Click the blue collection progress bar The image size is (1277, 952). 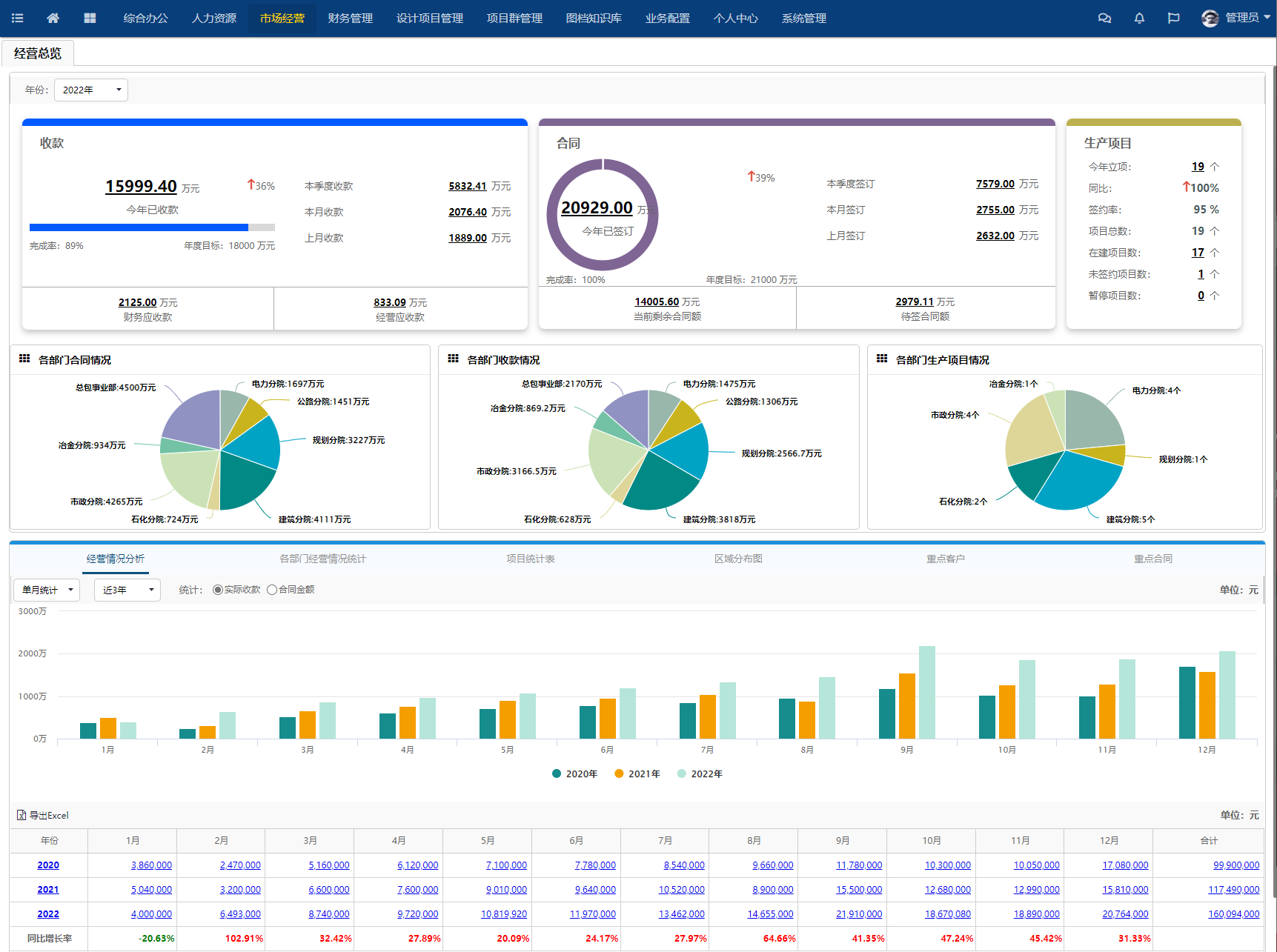coord(139,227)
